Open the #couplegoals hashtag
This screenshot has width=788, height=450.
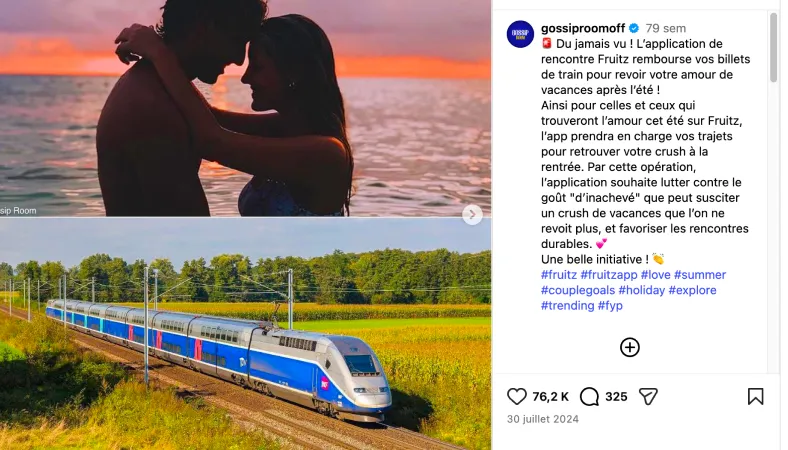pyautogui.click(x=577, y=291)
